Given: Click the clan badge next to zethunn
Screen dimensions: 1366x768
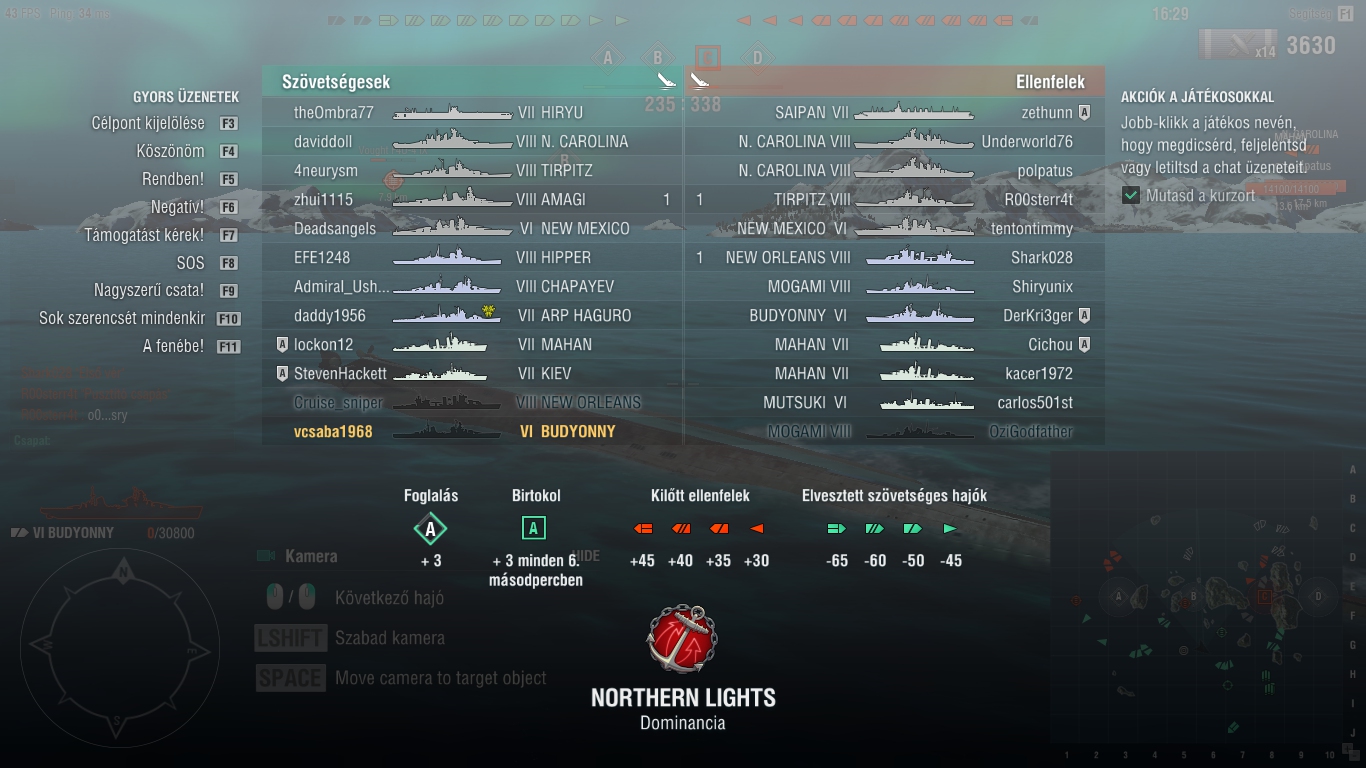Looking at the screenshot, I should point(1085,113).
